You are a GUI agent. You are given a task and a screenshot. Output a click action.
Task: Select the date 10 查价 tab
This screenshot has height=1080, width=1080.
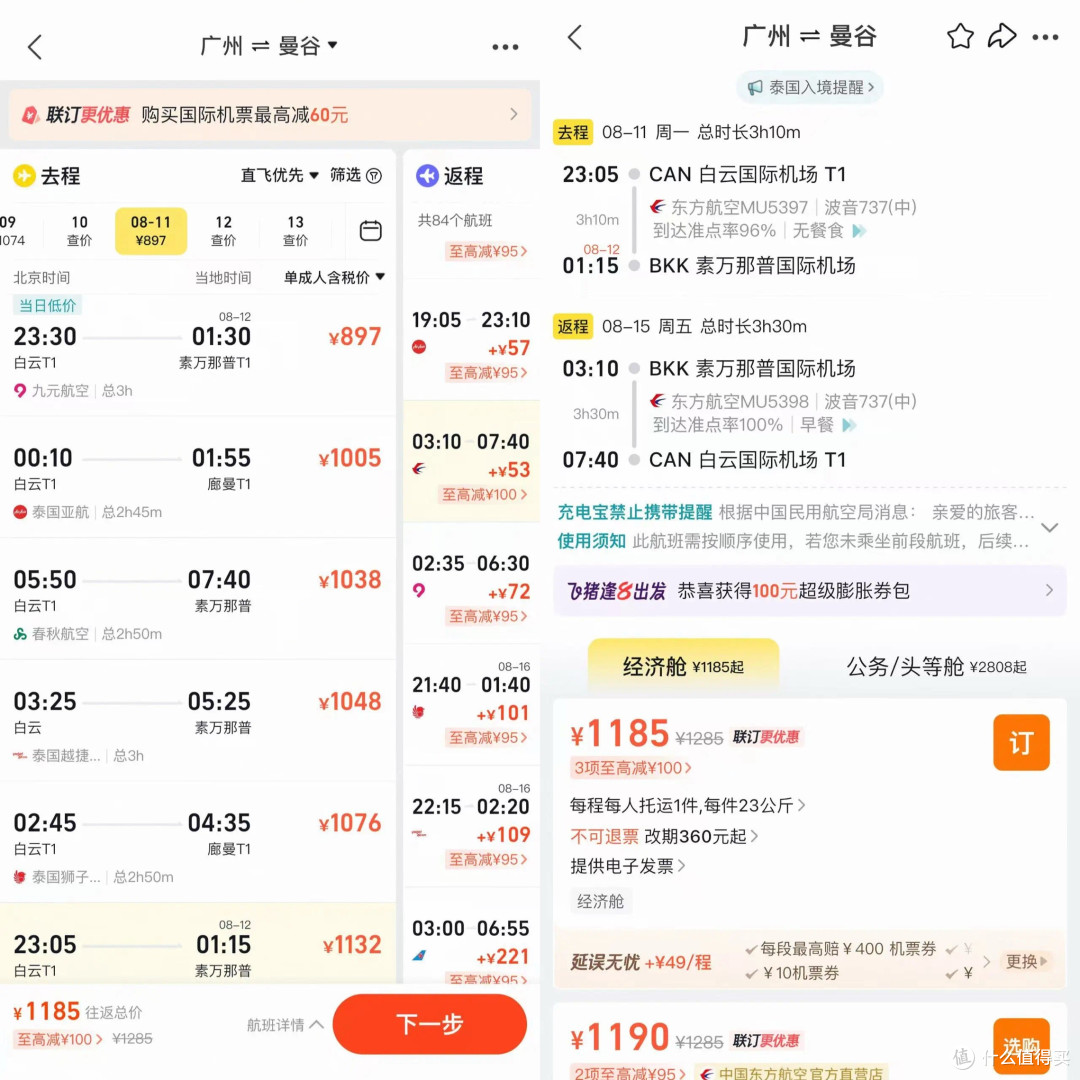click(79, 231)
